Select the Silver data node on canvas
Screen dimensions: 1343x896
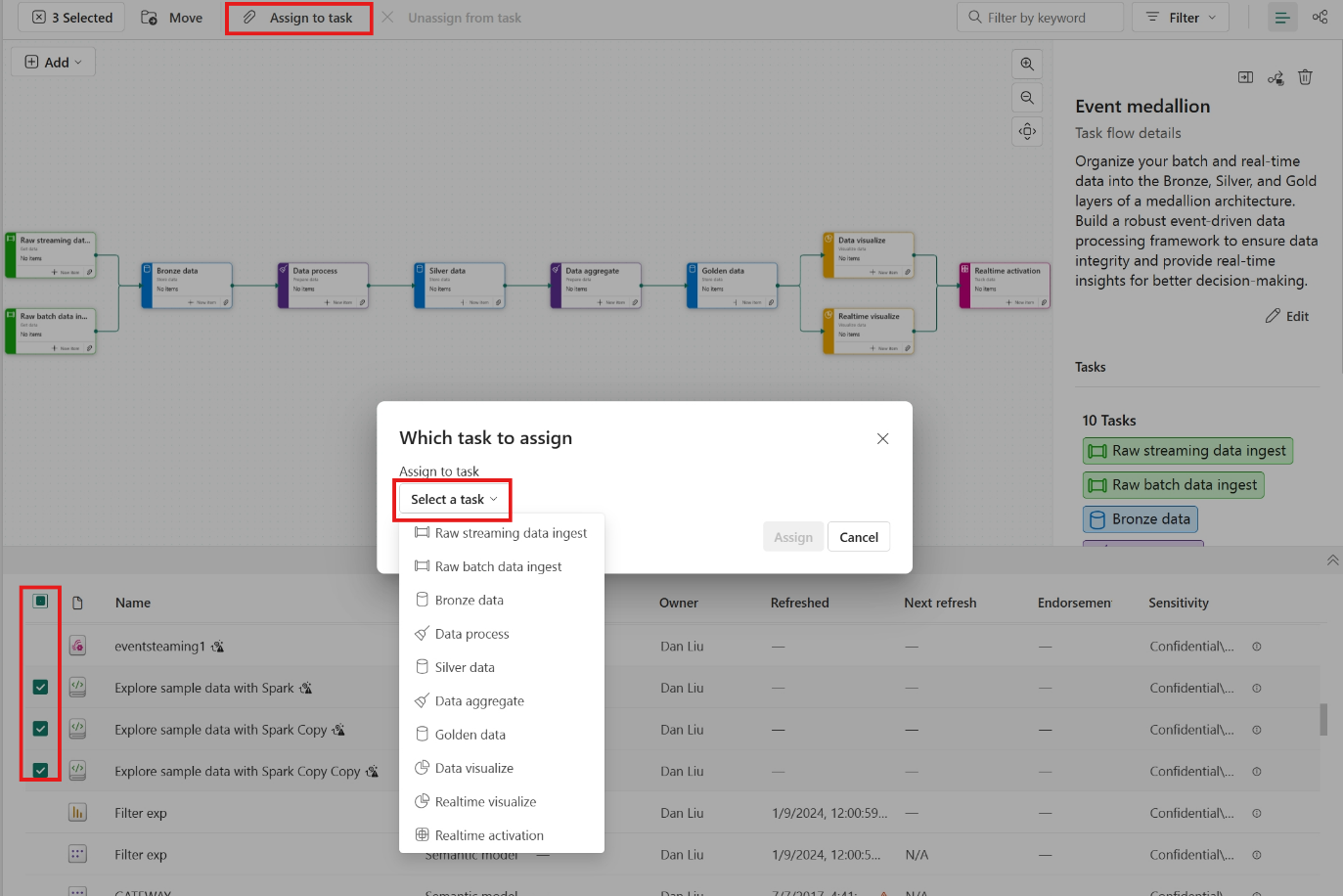459,286
